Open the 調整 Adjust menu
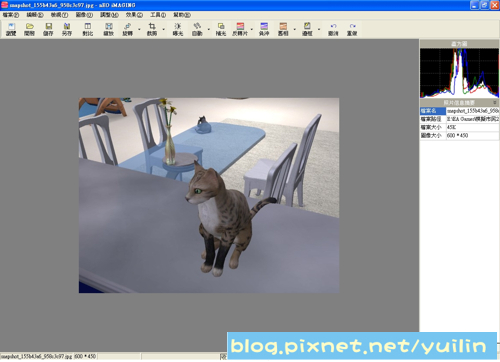Viewport: 500px width, 362px height. [x=109, y=15]
